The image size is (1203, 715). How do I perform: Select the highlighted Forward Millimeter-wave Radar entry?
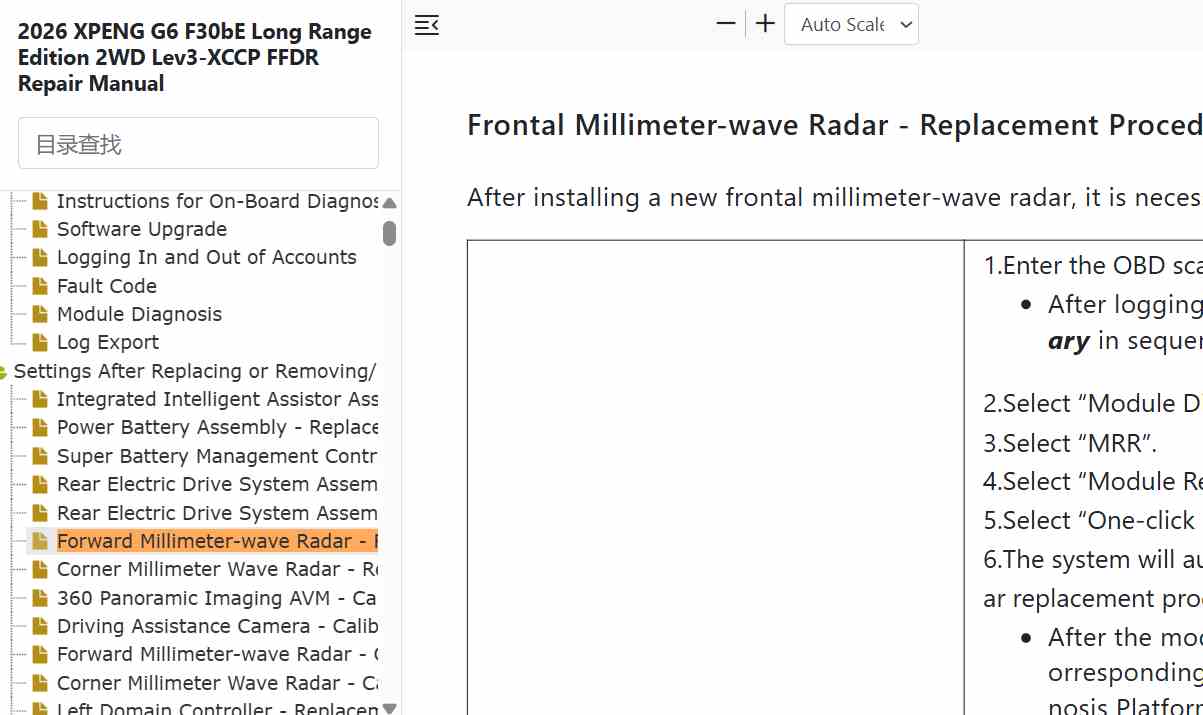(217, 541)
